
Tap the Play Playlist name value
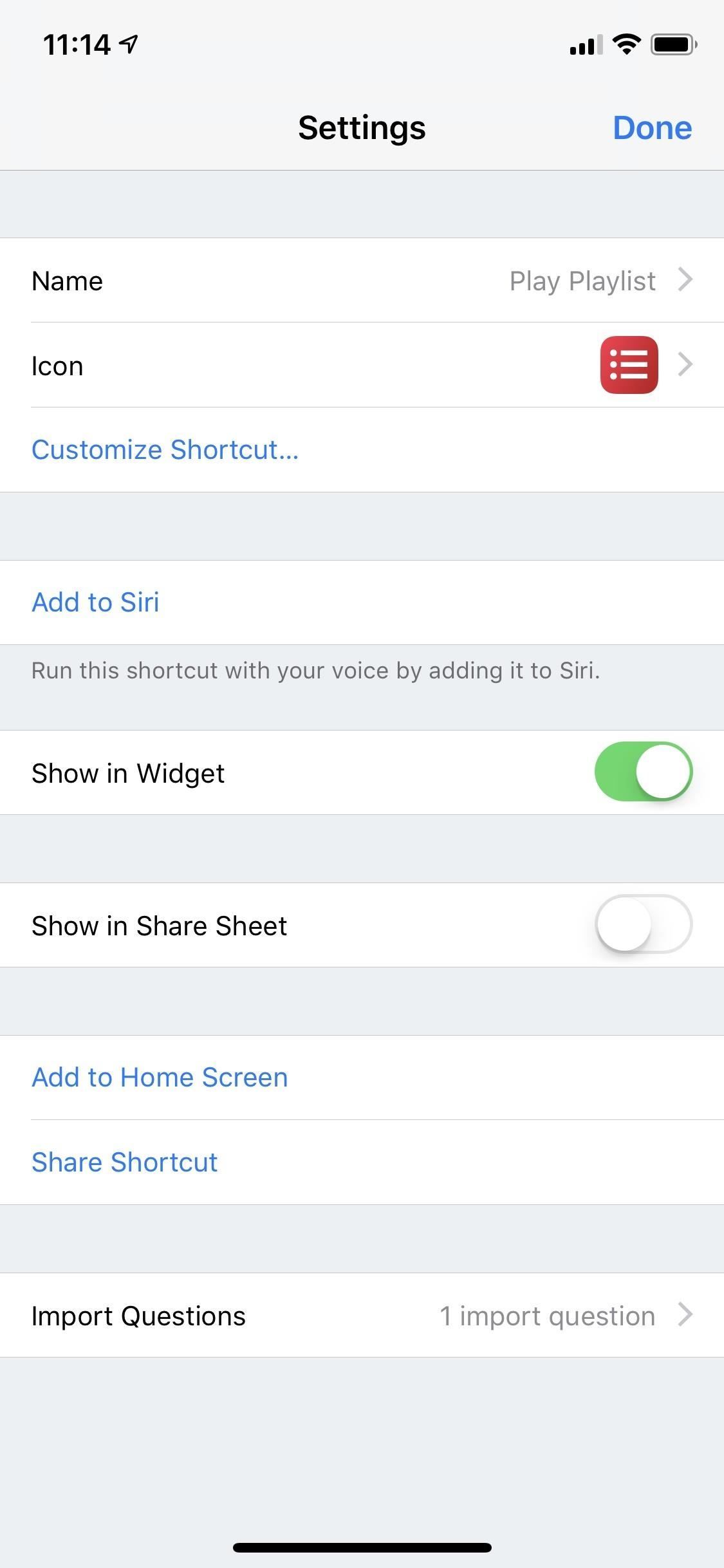582,281
